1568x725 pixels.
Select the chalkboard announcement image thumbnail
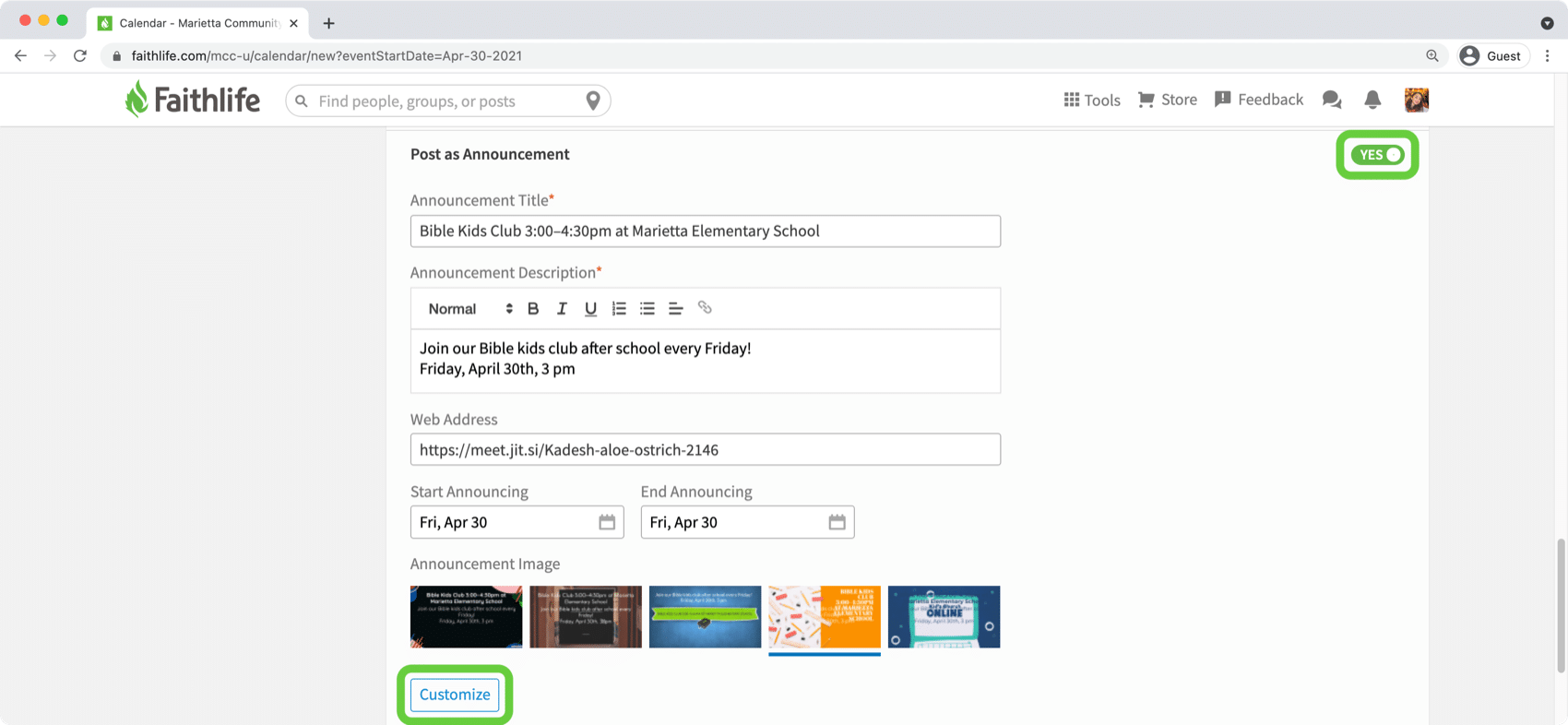tap(586, 616)
